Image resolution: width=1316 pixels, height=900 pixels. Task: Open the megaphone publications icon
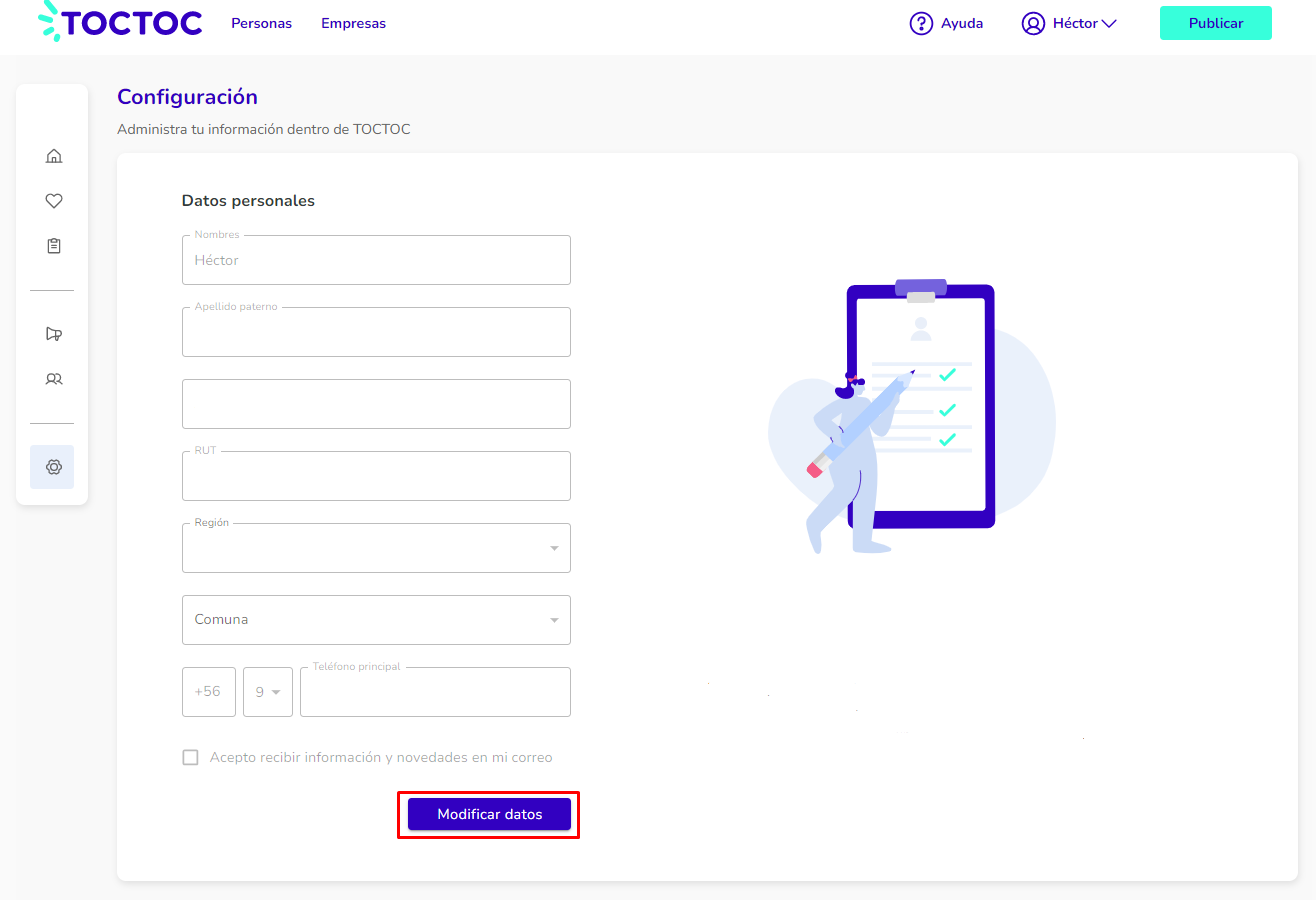pos(54,334)
